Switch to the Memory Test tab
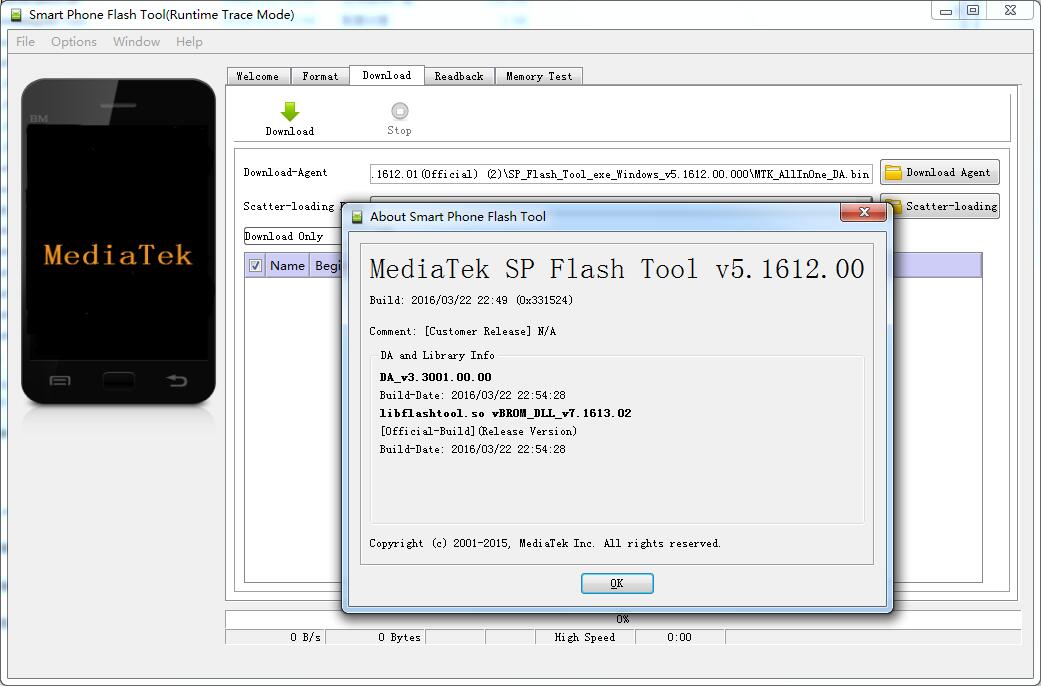Viewport: 1041px width, 686px height. [539, 76]
